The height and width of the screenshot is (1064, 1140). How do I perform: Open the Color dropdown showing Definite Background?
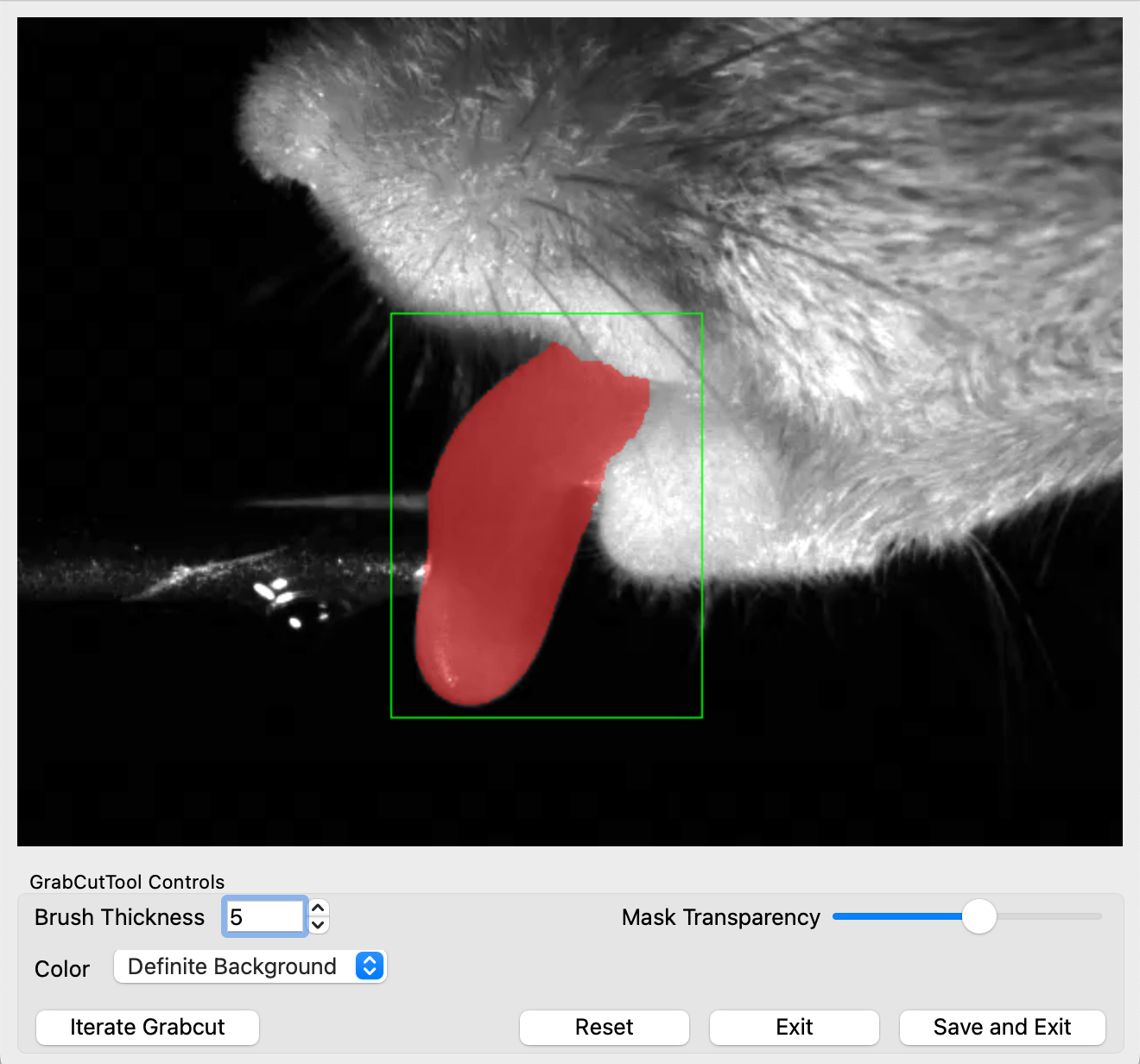click(x=233, y=966)
